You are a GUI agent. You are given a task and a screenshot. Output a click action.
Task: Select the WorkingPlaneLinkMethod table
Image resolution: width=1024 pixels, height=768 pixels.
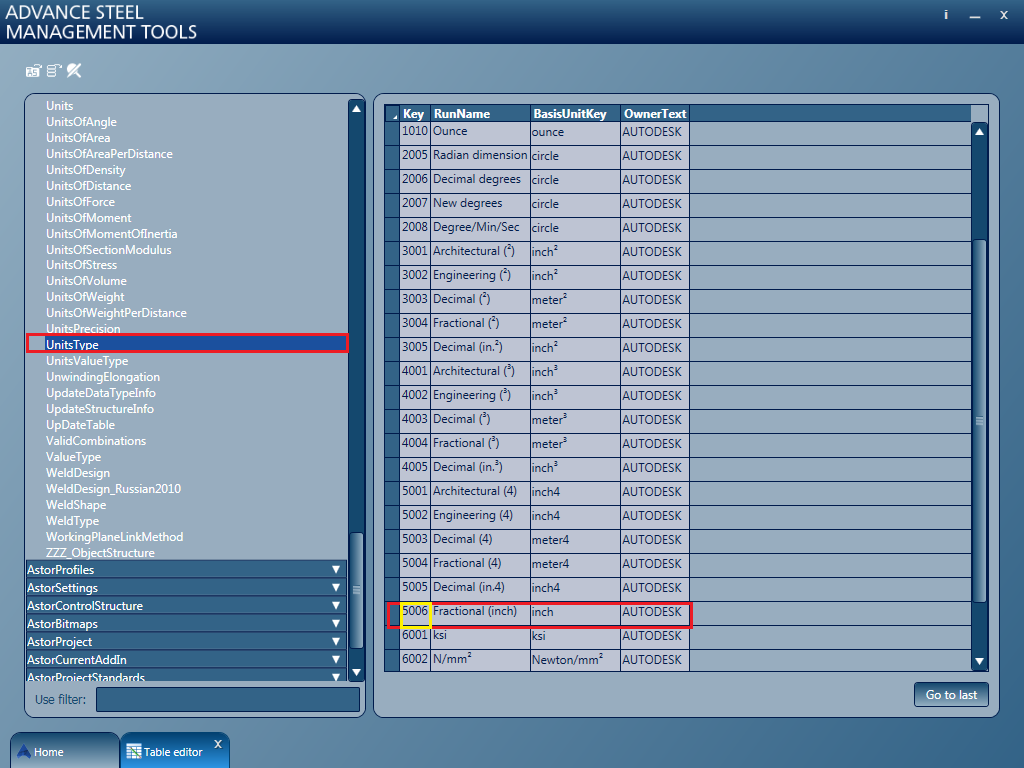(x=114, y=537)
